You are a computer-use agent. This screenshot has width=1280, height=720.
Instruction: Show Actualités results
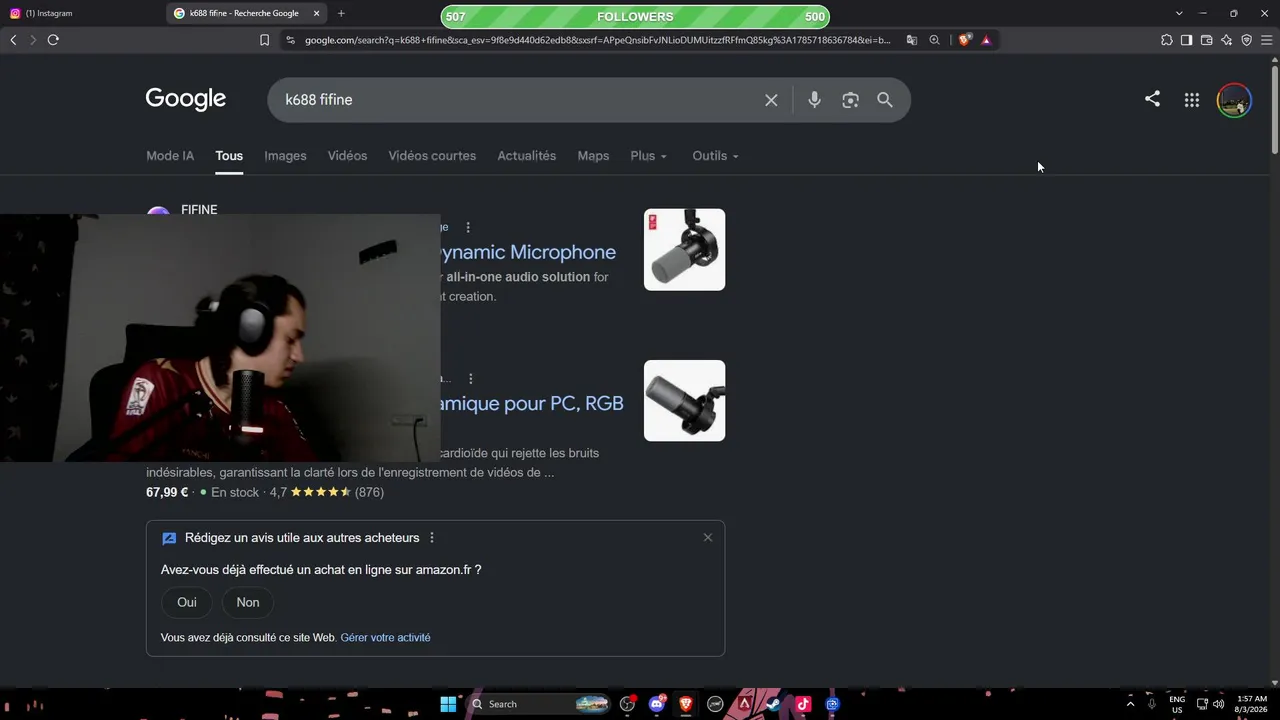[527, 156]
